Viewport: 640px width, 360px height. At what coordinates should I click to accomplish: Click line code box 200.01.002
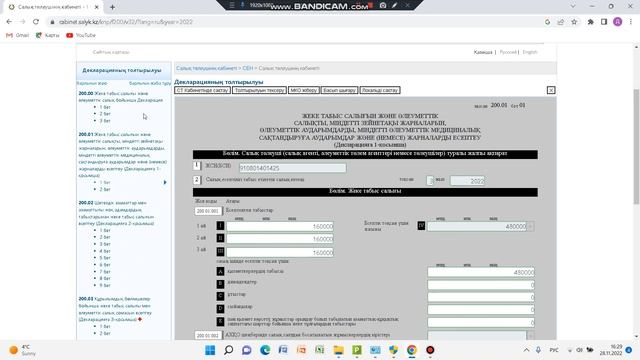[208, 335]
